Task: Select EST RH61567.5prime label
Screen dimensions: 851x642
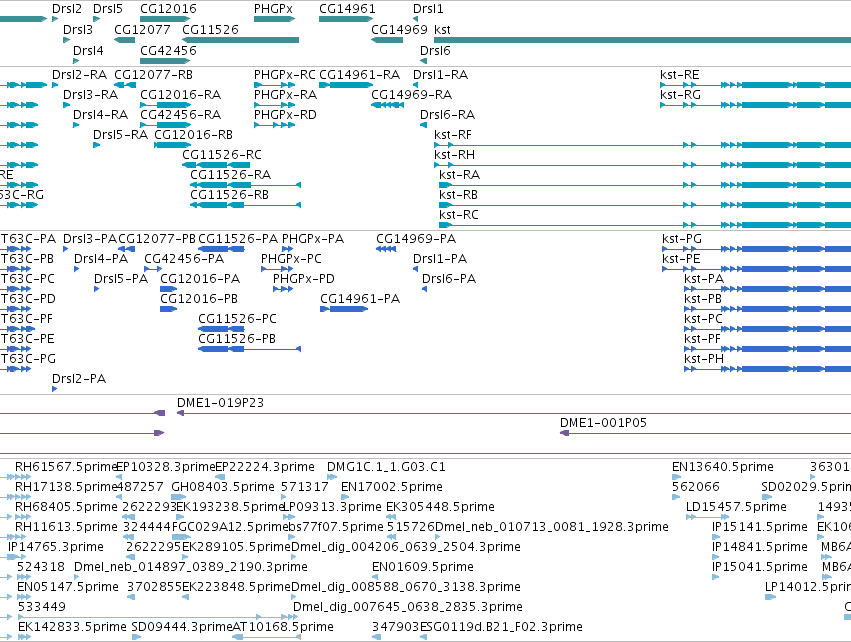Action: click(66, 467)
